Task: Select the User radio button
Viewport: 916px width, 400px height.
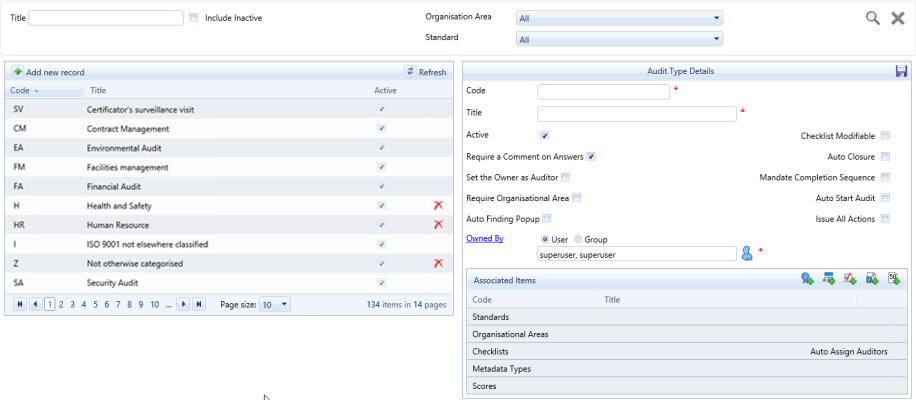Action: click(545, 239)
